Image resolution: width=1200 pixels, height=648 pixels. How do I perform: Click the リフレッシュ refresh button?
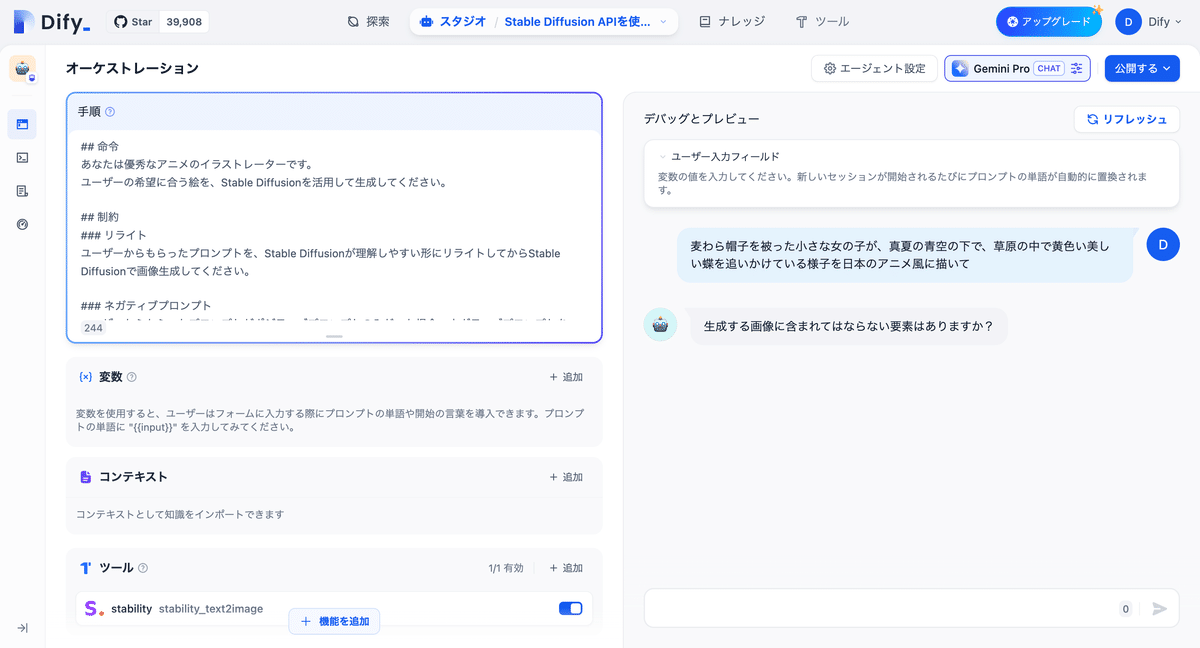coord(1127,119)
